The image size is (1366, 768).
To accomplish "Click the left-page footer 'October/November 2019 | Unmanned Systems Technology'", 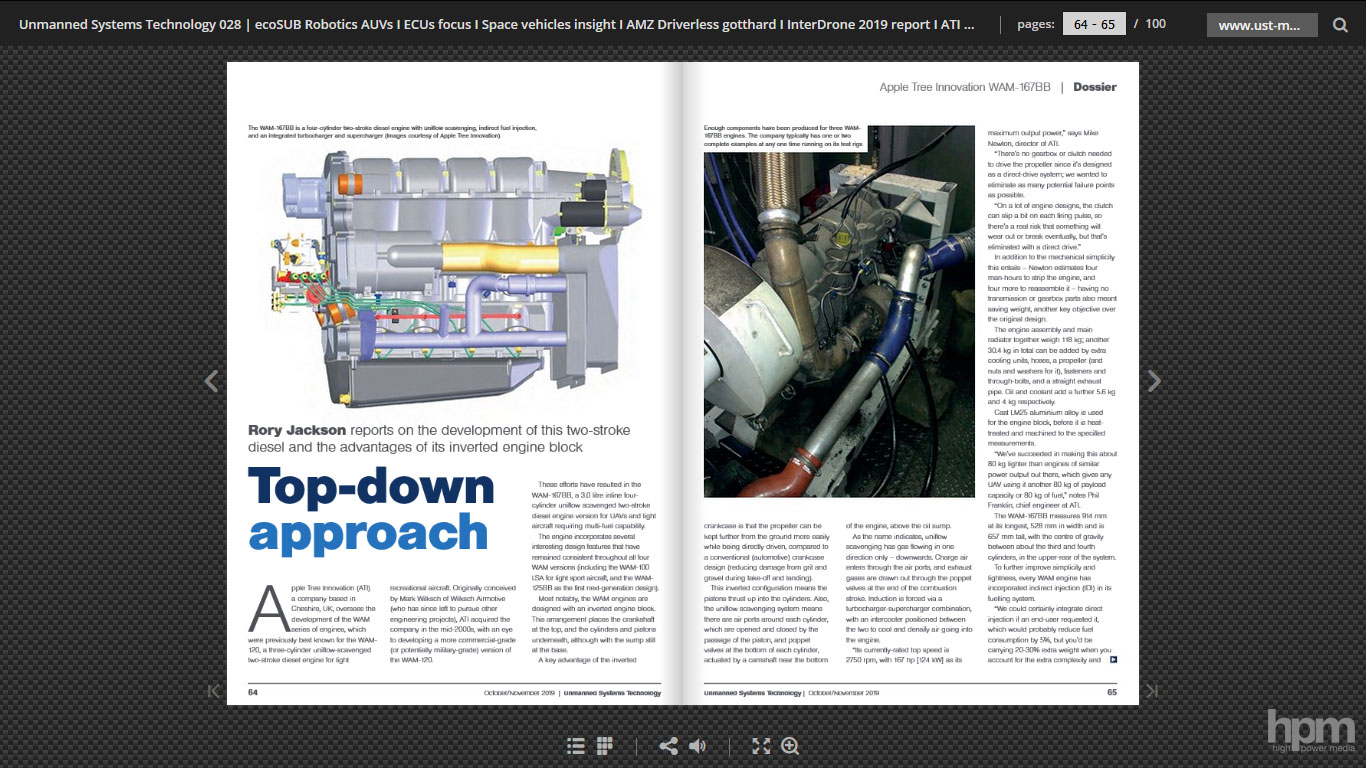I will tap(572, 692).
